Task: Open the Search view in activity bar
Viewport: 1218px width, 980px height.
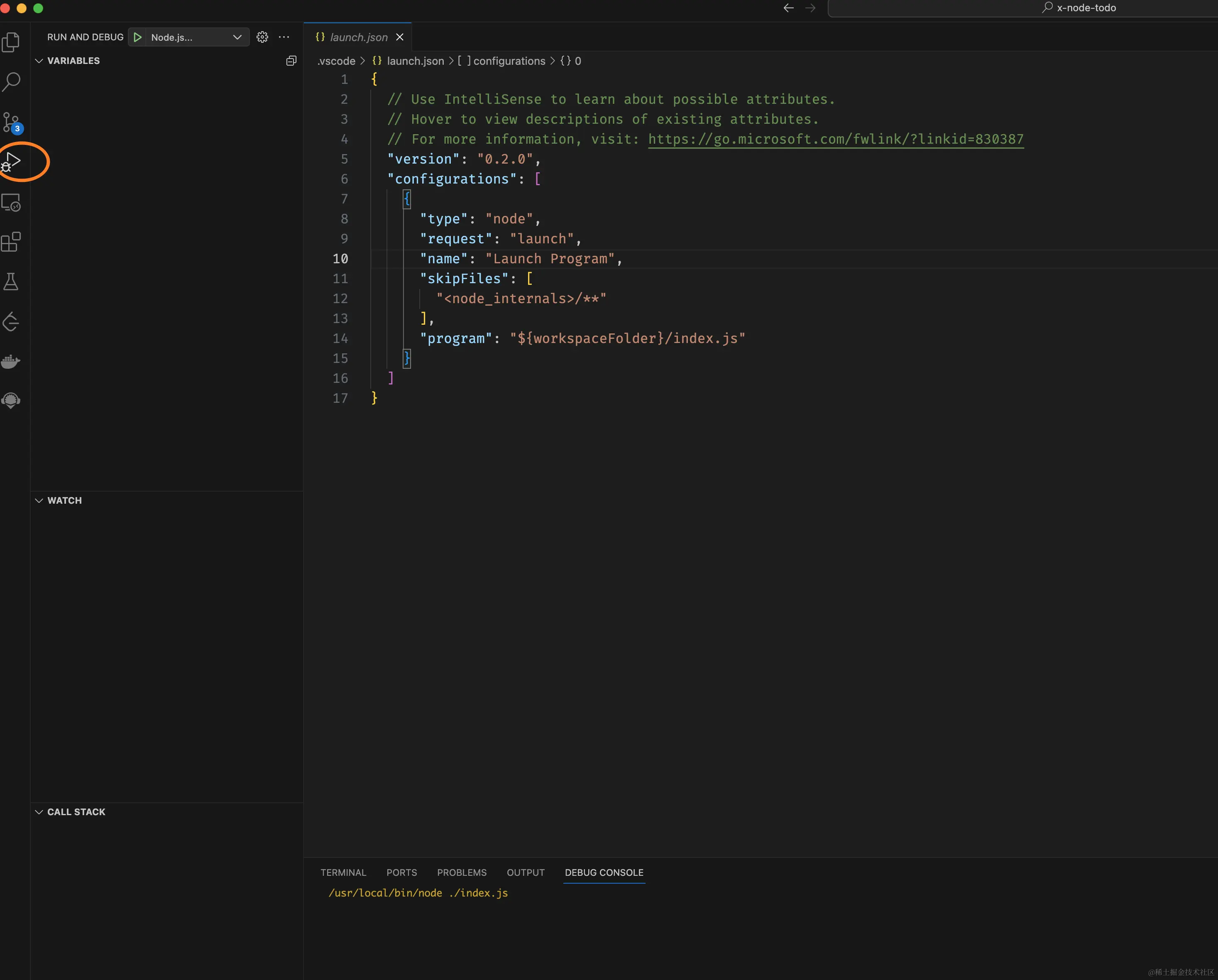Action: tap(11, 82)
